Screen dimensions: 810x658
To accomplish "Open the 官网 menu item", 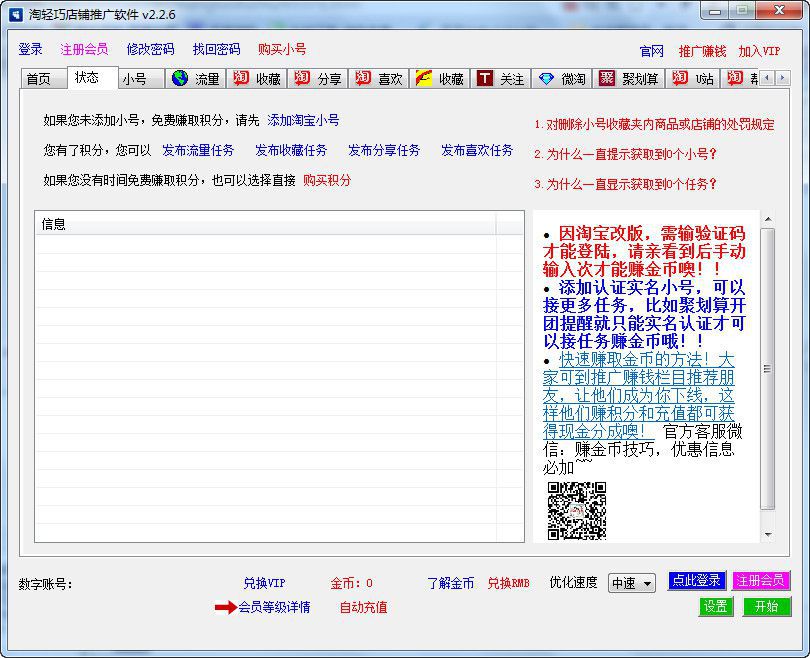I will coord(652,48).
